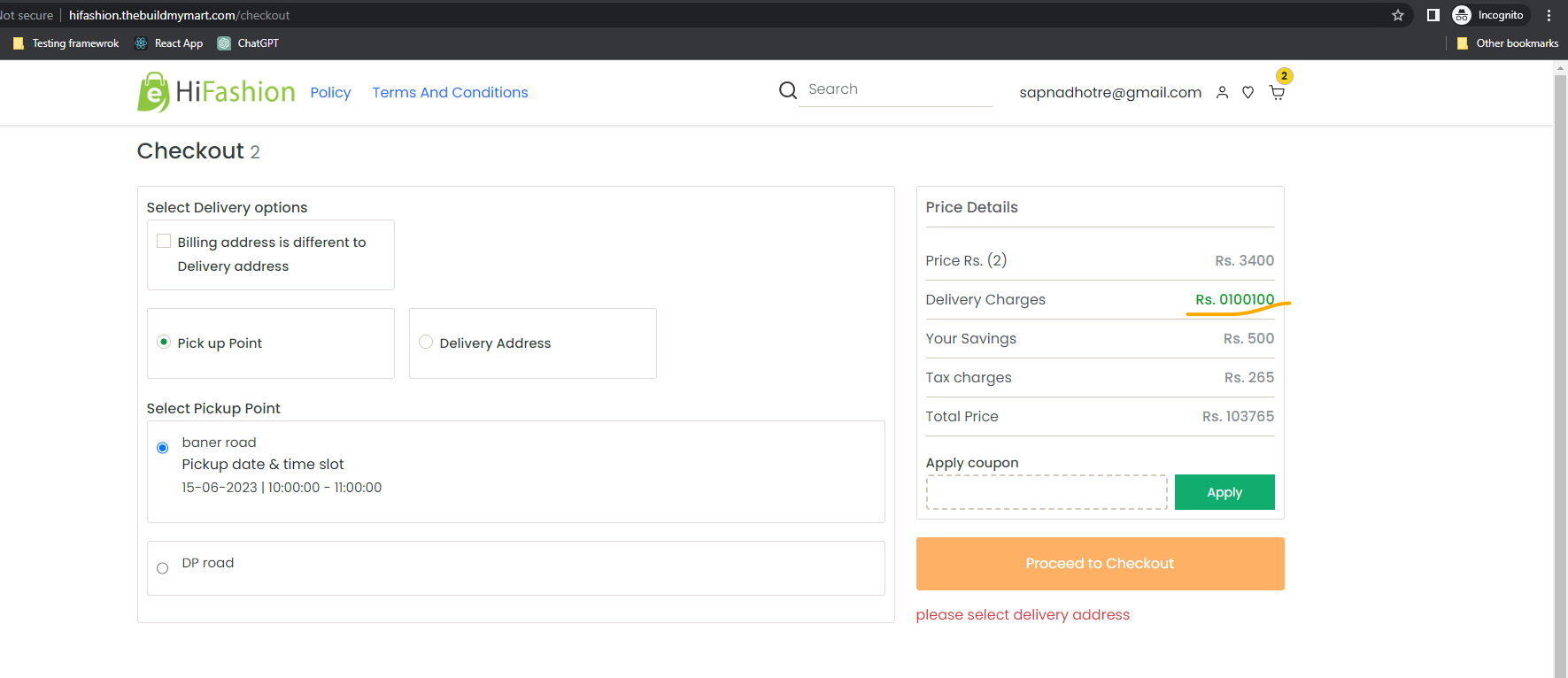The image size is (1568, 678).
Task: Open the Policy link
Action: [x=330, y=93]
